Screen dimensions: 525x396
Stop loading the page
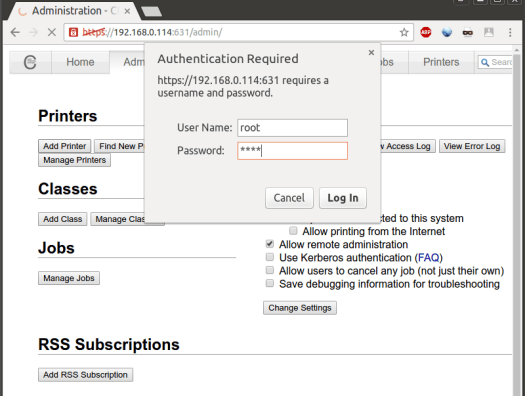click(52, 32)
